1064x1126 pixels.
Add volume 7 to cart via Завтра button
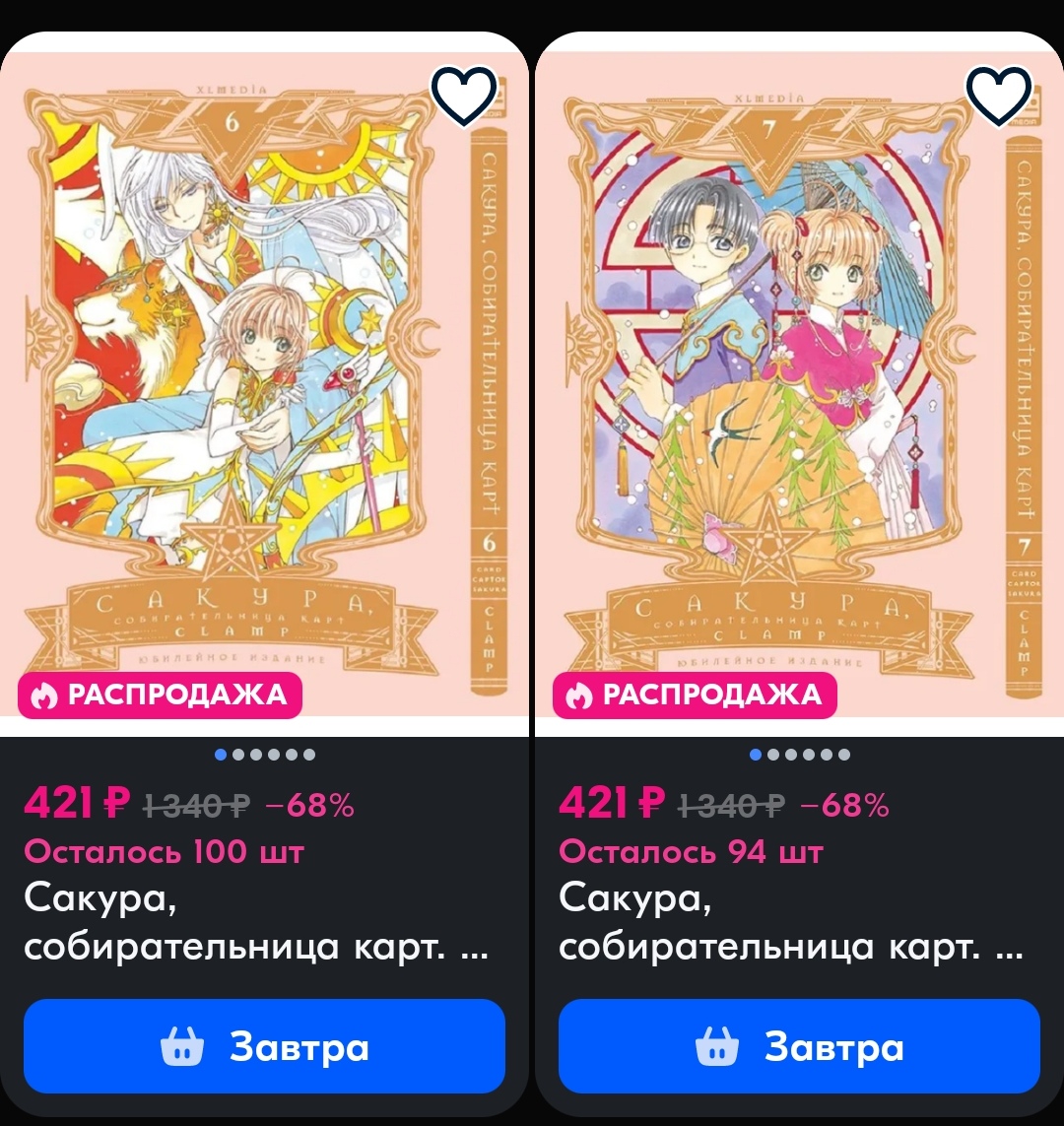click(x=799, y=1045)
